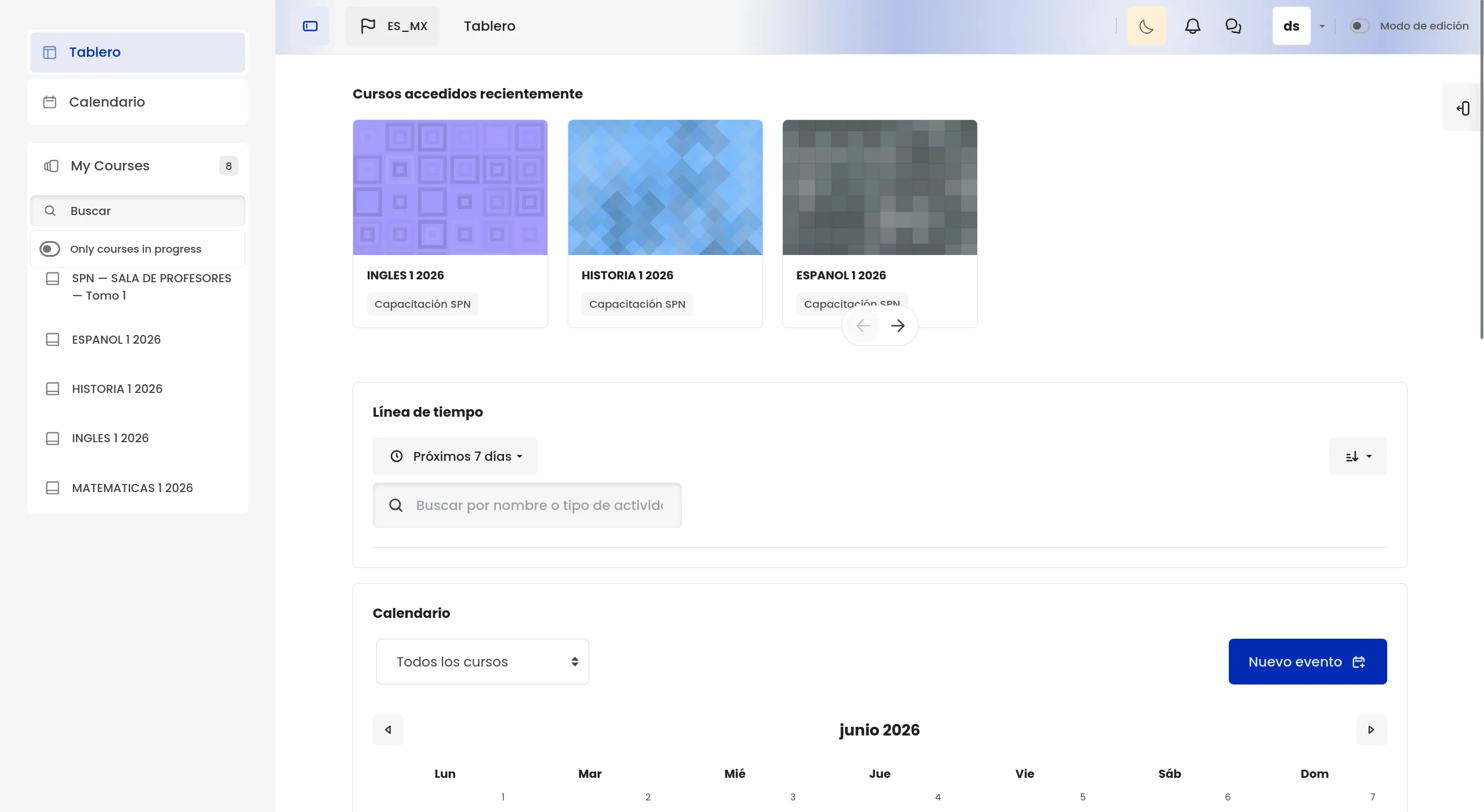Viewport: 1484px width, 812px height.
Task: Open HISTORIA 1 2026 in sidebar
Action: click(117, 389)
